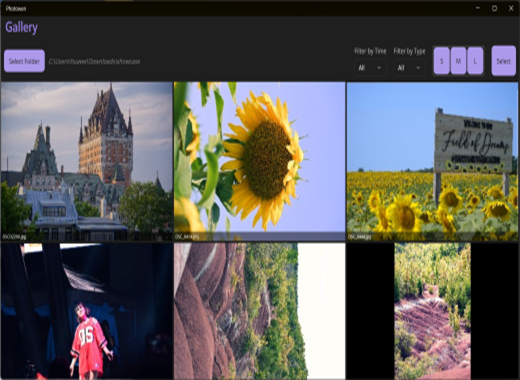This screenshot has height=380, width=520.
Task: Maximize the Photown window
Action: pos(494,8)
